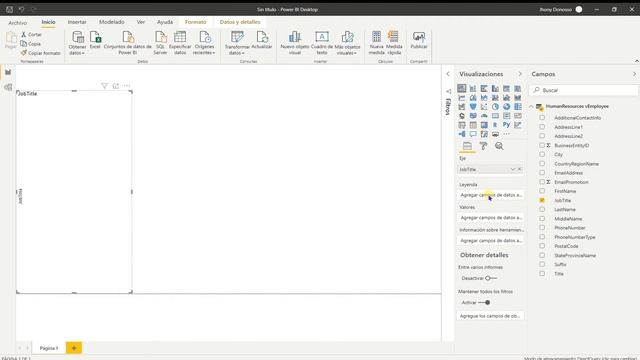Open visual's more options ellipsis
The image size is (640, 360).
click(x=127, y=86)
